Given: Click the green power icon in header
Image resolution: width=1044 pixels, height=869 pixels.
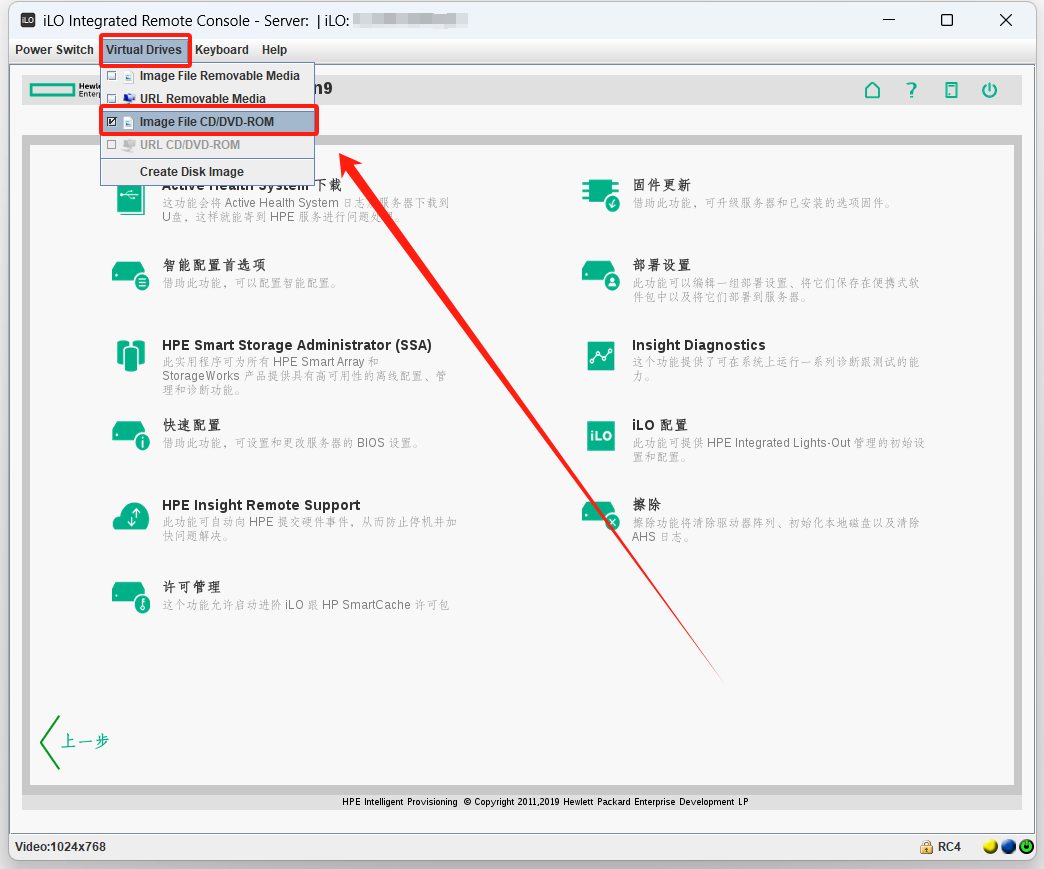Looking at the screenshot, I should coord(989,90).
